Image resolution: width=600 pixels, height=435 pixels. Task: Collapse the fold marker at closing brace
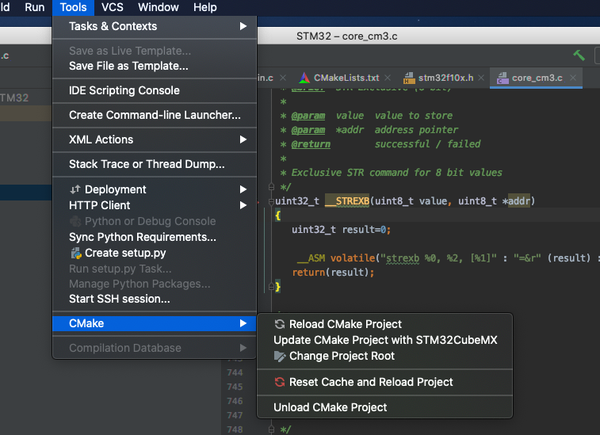click(271, 286)
